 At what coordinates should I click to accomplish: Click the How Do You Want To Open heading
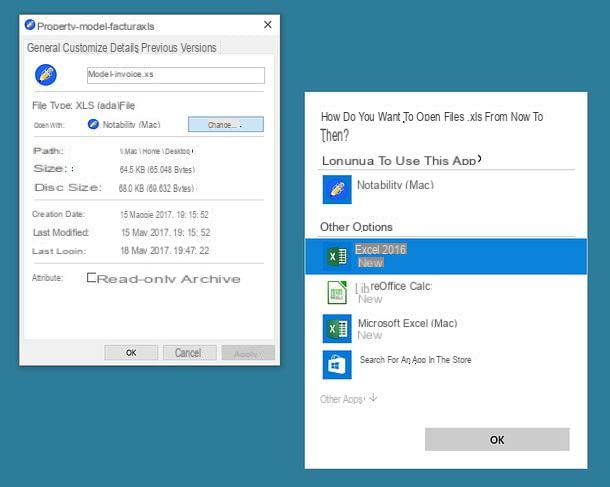click(431, 126)
